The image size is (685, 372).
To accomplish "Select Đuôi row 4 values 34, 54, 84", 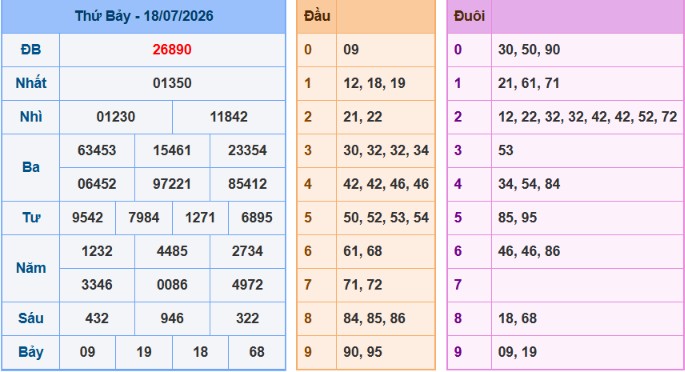I will [x=529, y=184].
